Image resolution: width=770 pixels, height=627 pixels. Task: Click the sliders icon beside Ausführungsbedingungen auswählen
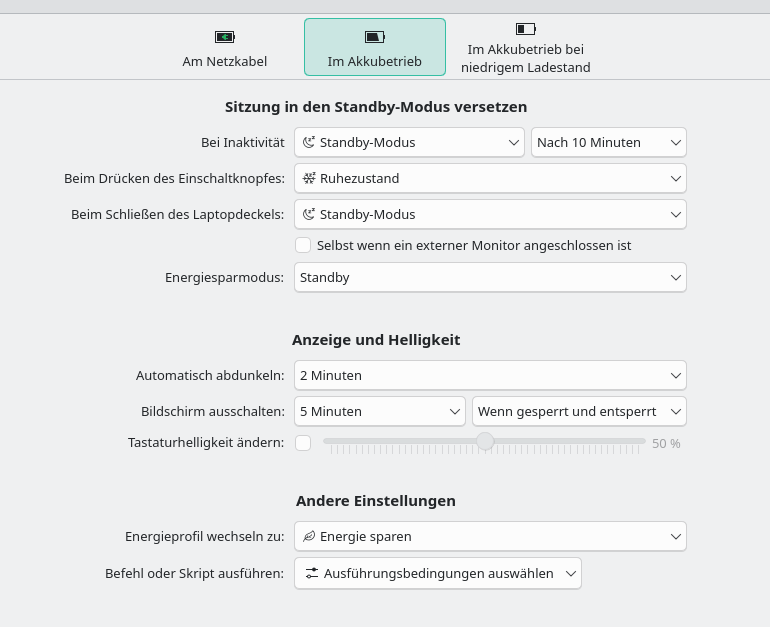click(312, 573)
